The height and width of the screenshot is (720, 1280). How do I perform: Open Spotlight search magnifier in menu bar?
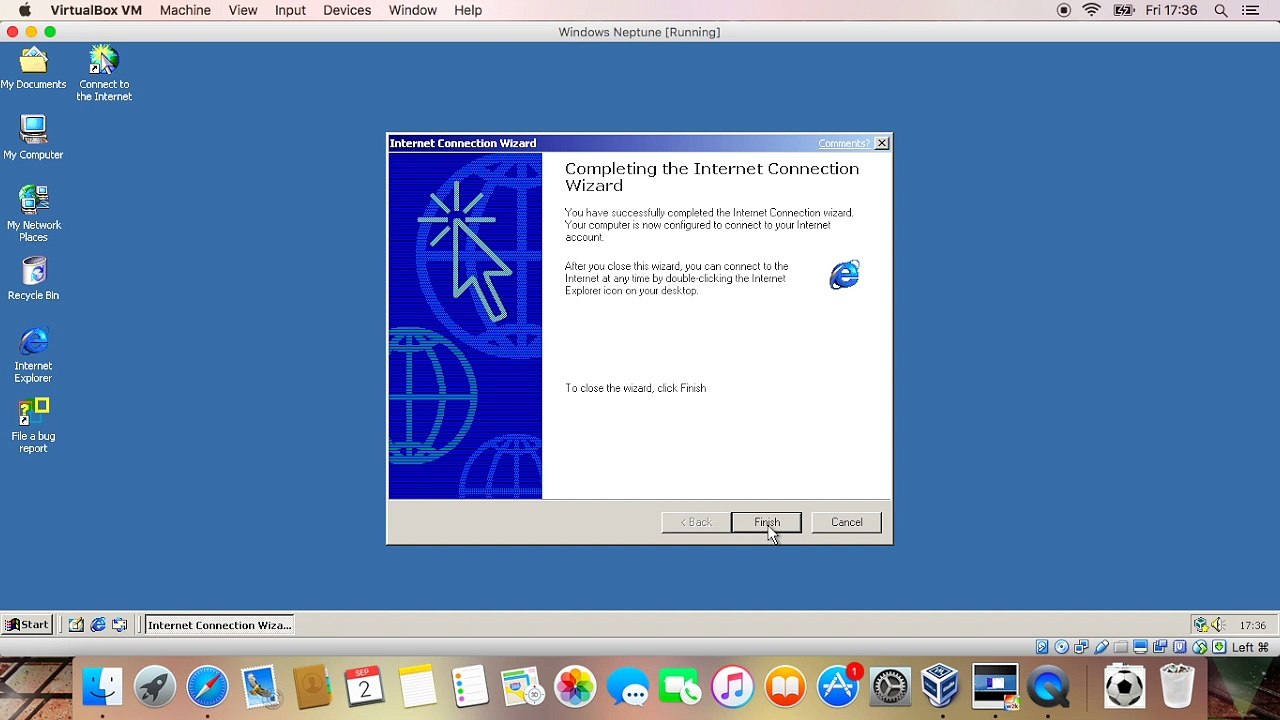[1221, 10]
